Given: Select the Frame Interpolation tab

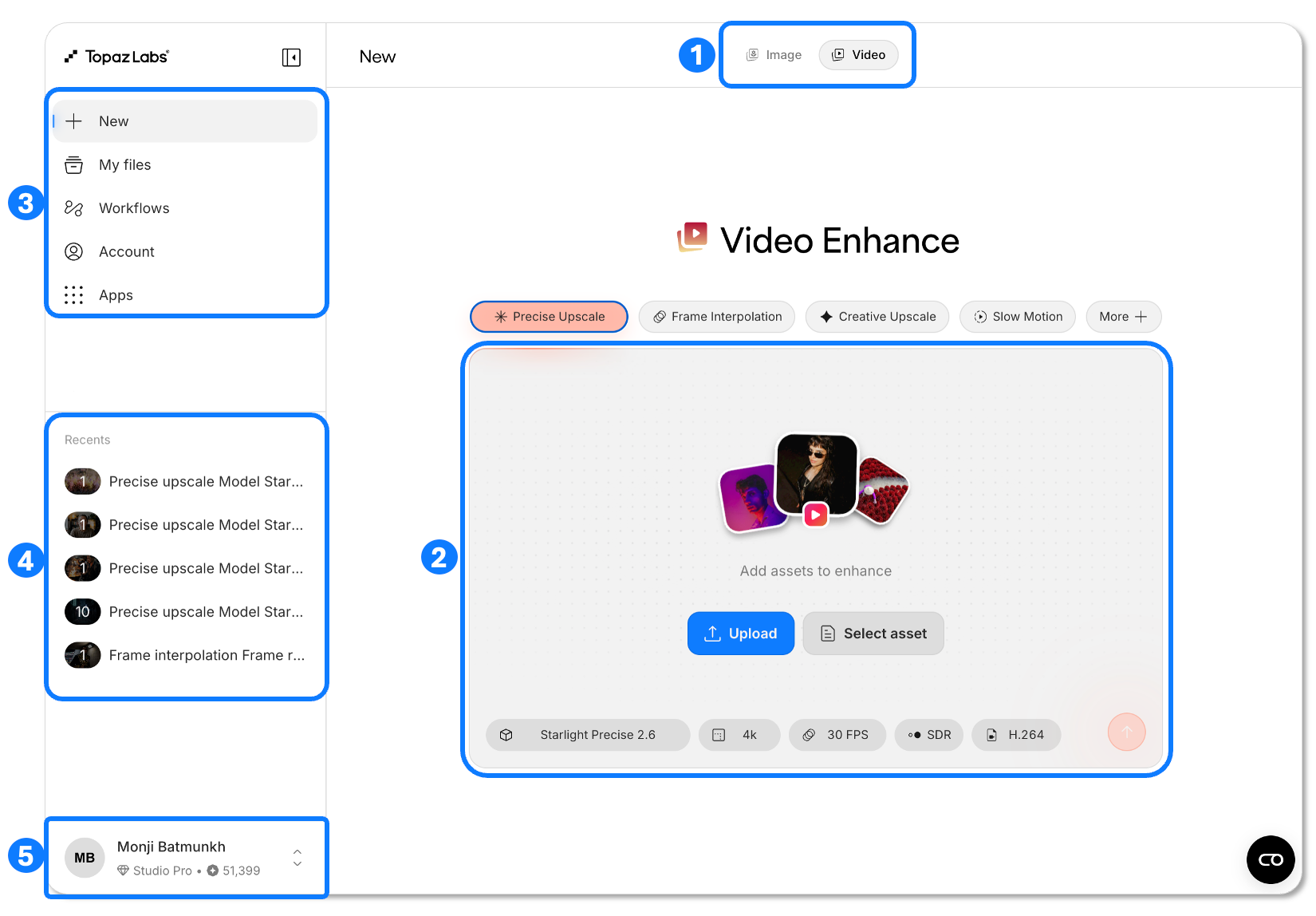Looking at the screenshot, I should (717, 317).
